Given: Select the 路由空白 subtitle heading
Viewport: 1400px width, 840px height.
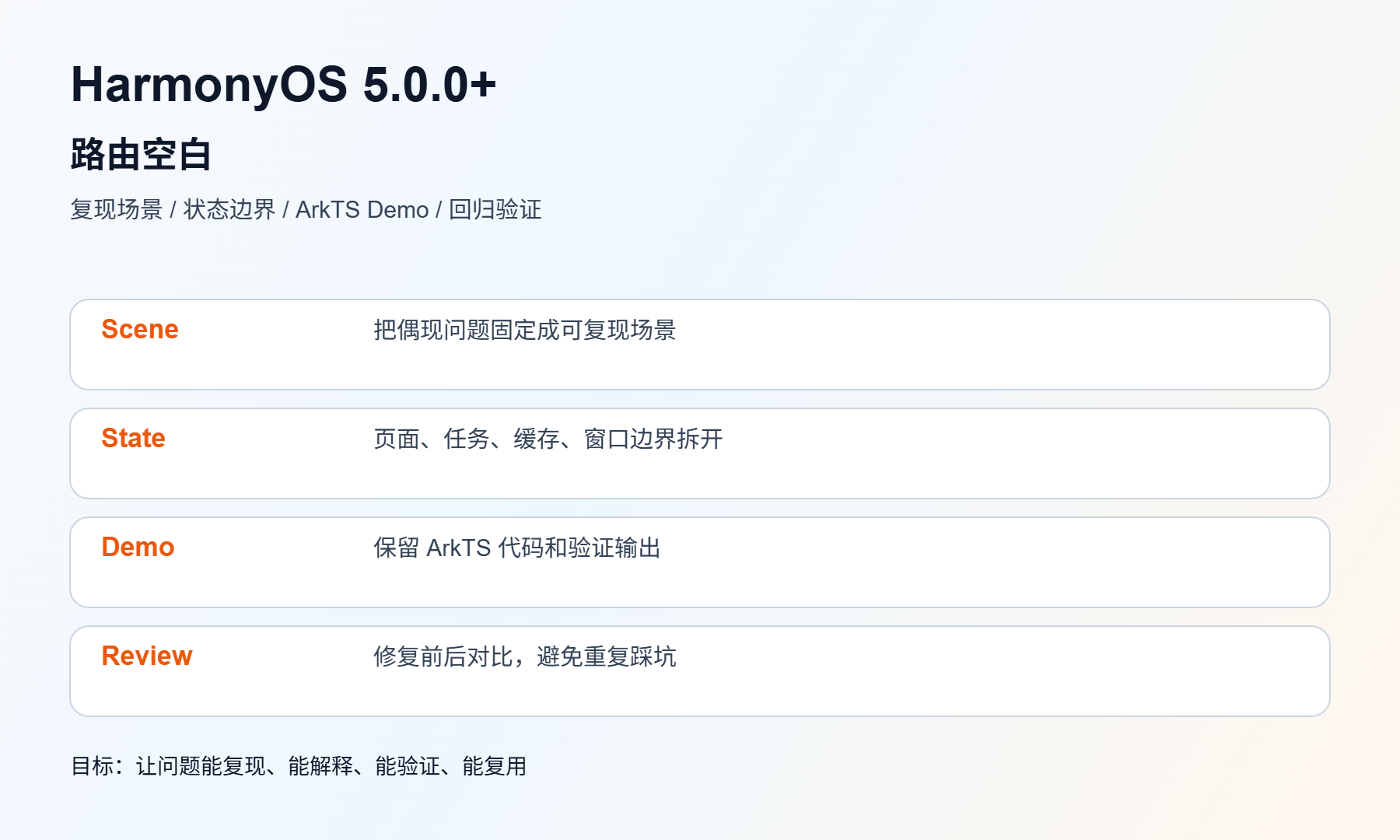Looking at the screenshot, I should click(141, 154).
